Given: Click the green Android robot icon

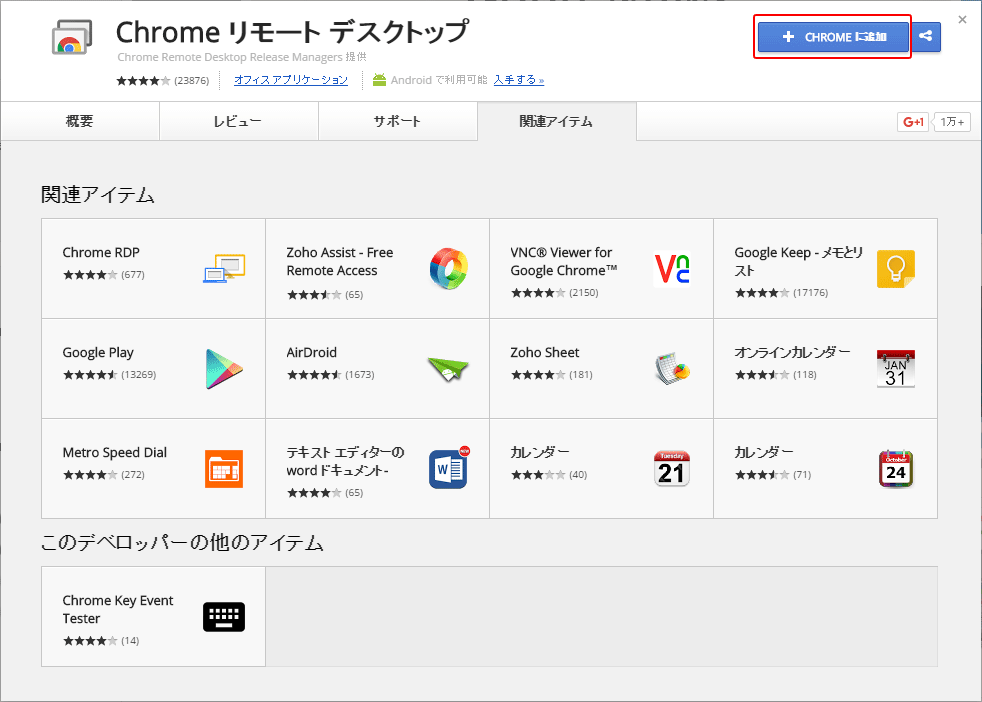Looking at the screenshot, I should [380, 80].
